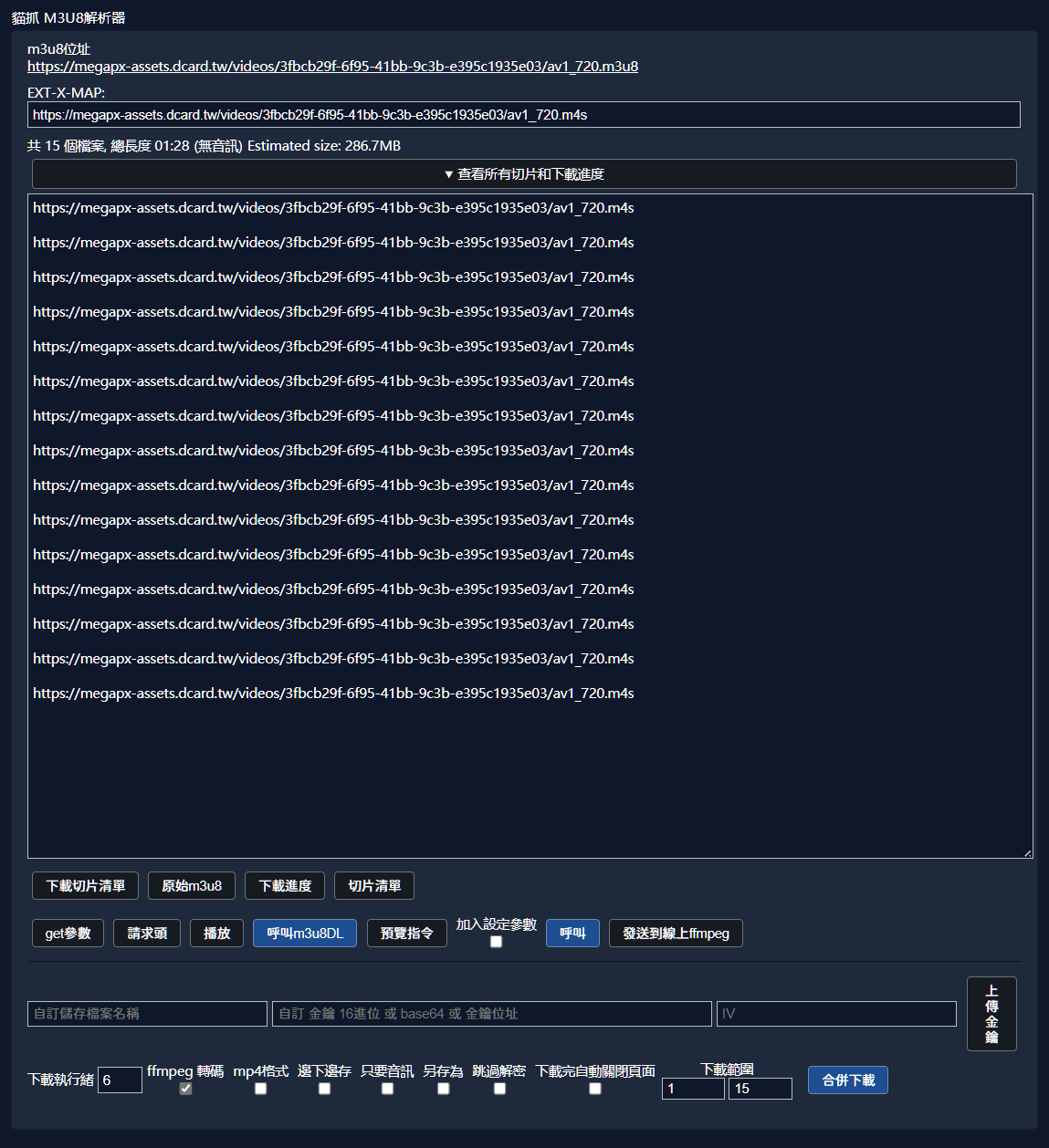Click the 發送到線上ffmpeg button
Screen dimensions: 1049x1148
tap(676, 933)
